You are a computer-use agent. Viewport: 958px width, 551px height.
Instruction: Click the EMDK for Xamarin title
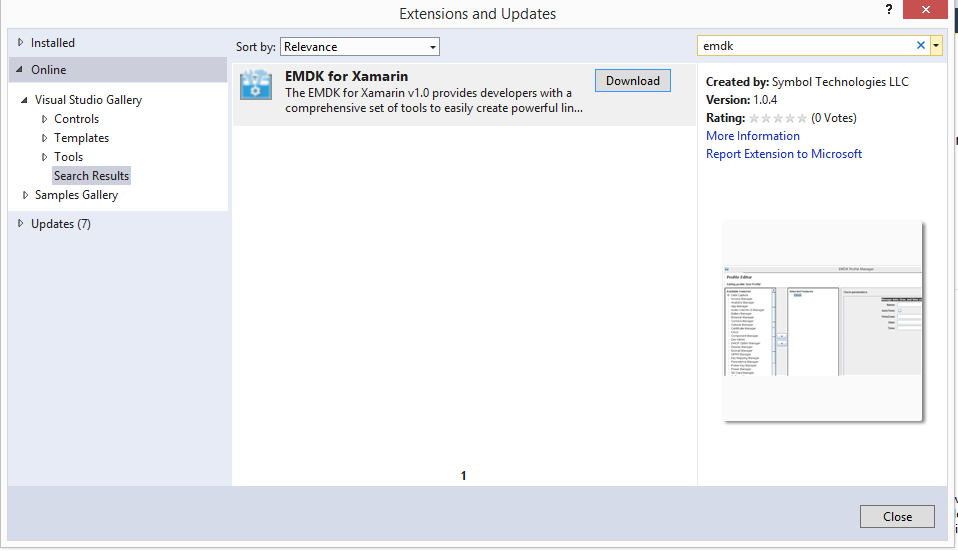(x=346, y=76)
